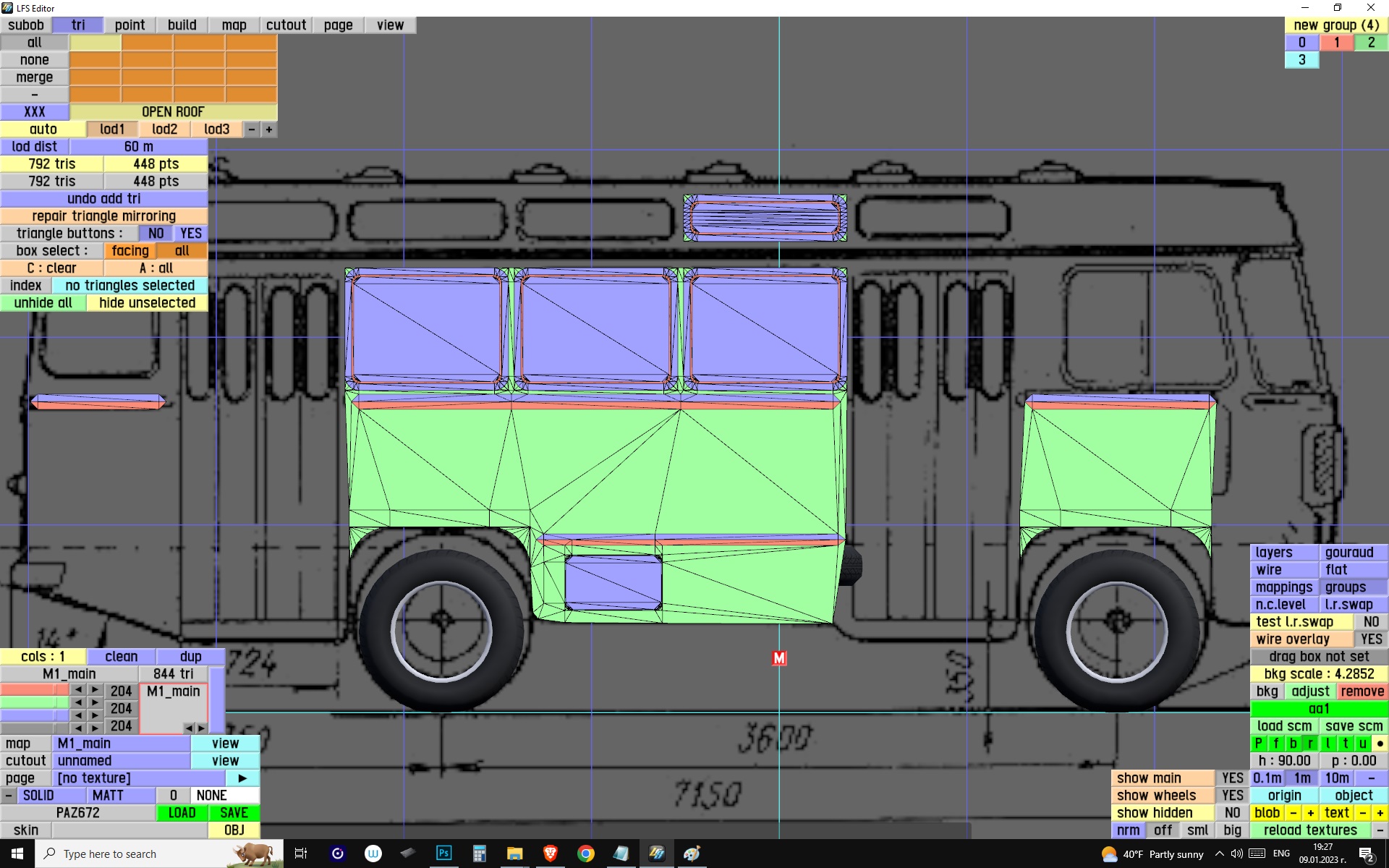Open Photoshop from the taskbar
Screen dimensions: 1389x868
(x=443, y=854)
